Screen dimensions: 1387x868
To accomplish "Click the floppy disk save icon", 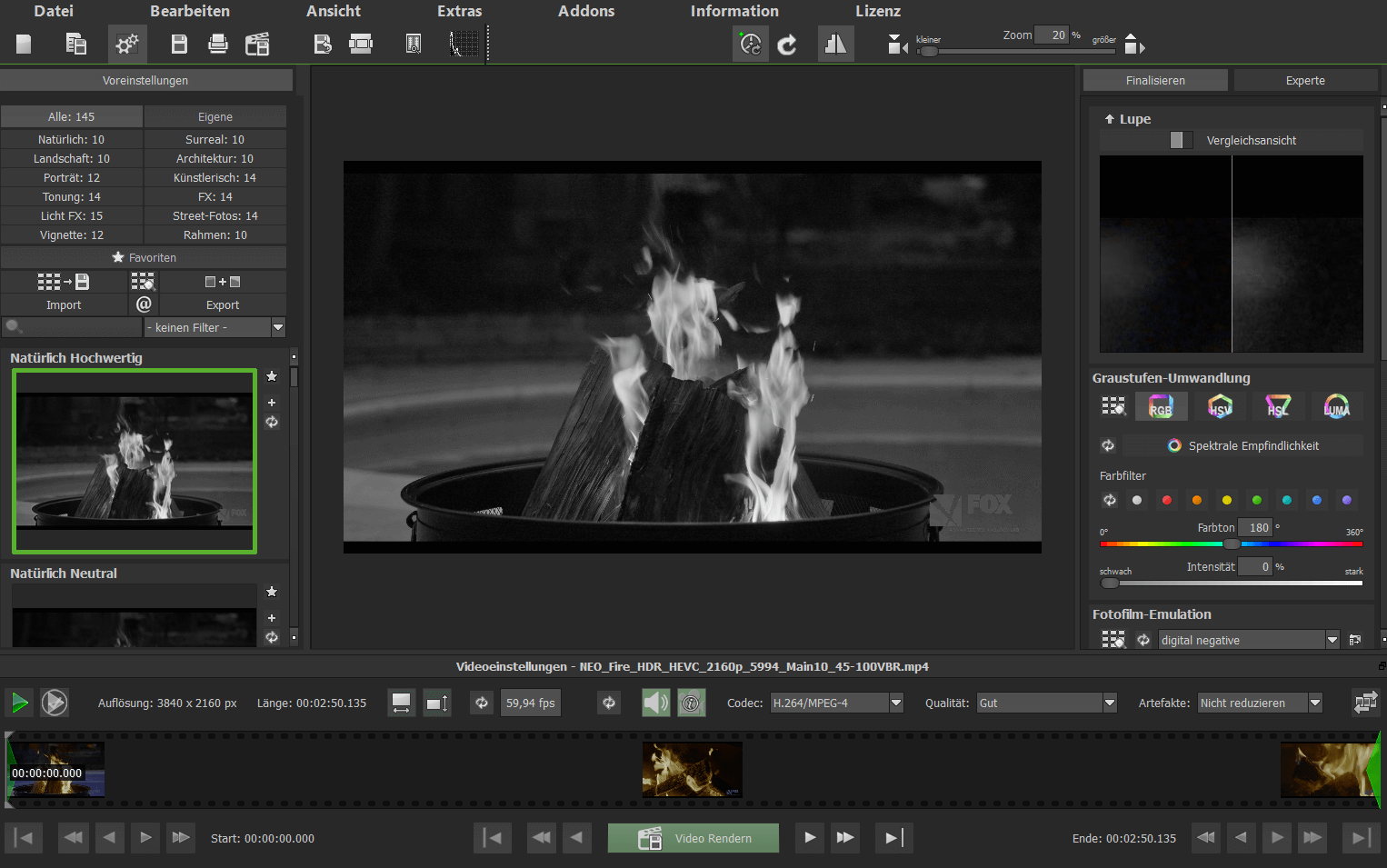I will coord(179,44).
